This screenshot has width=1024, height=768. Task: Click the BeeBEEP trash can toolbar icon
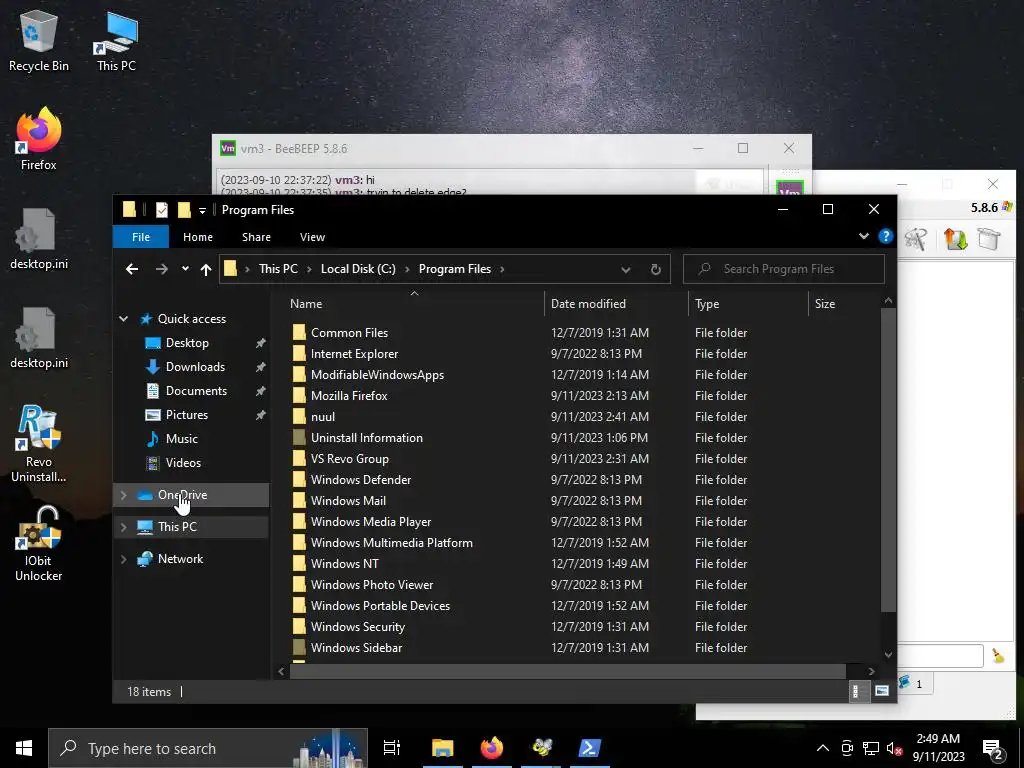coord(989,239)
